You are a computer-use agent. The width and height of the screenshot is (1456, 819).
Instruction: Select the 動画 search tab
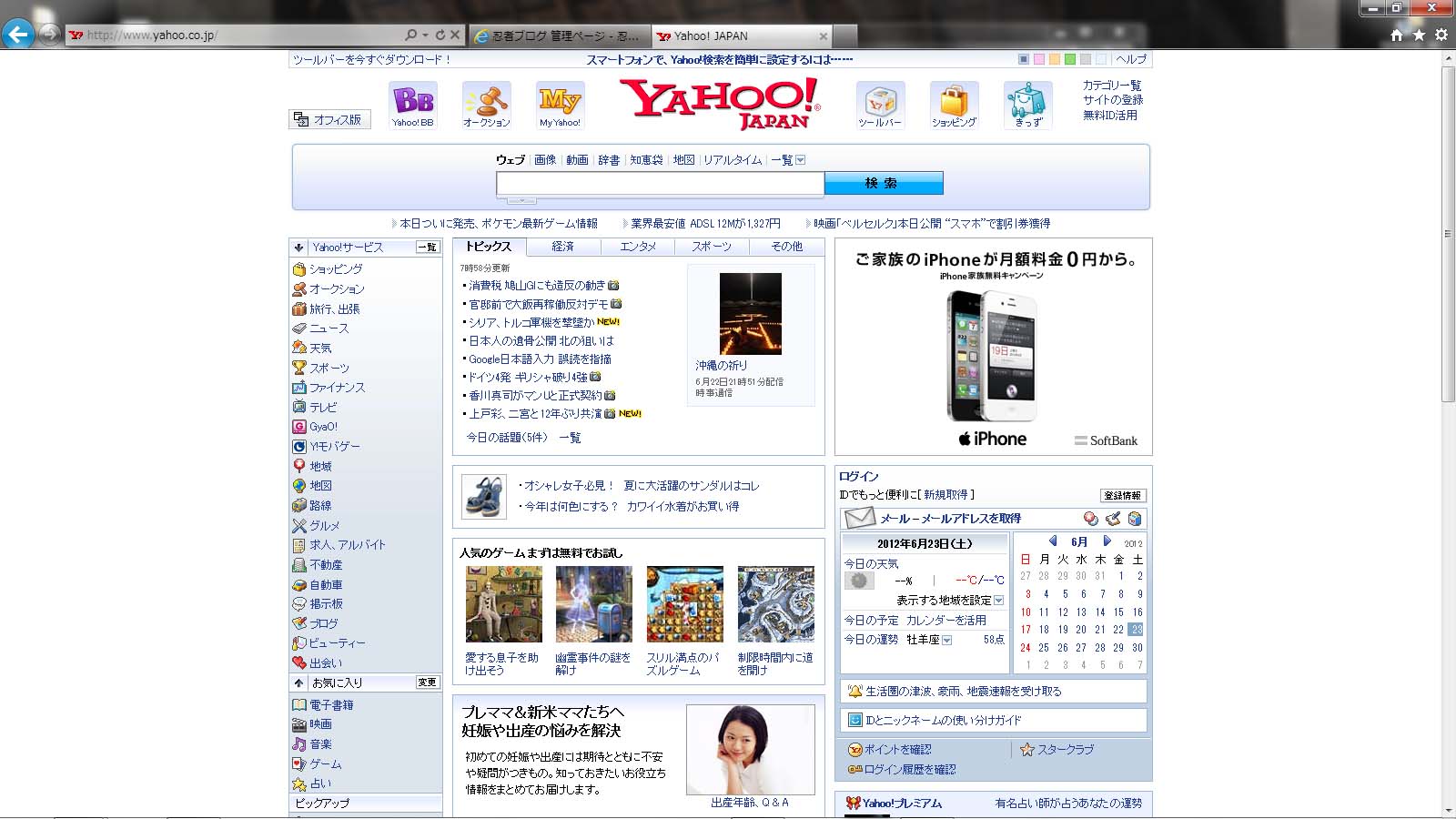click(577, 160)
